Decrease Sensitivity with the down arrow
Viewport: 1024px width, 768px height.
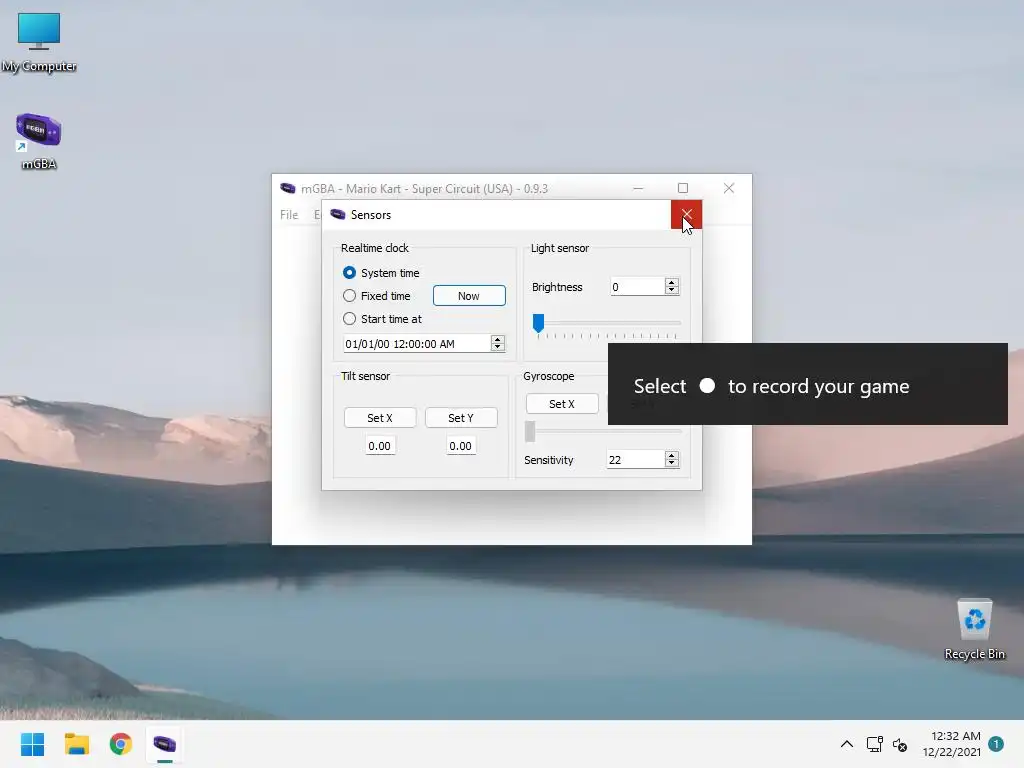[671, 464]
